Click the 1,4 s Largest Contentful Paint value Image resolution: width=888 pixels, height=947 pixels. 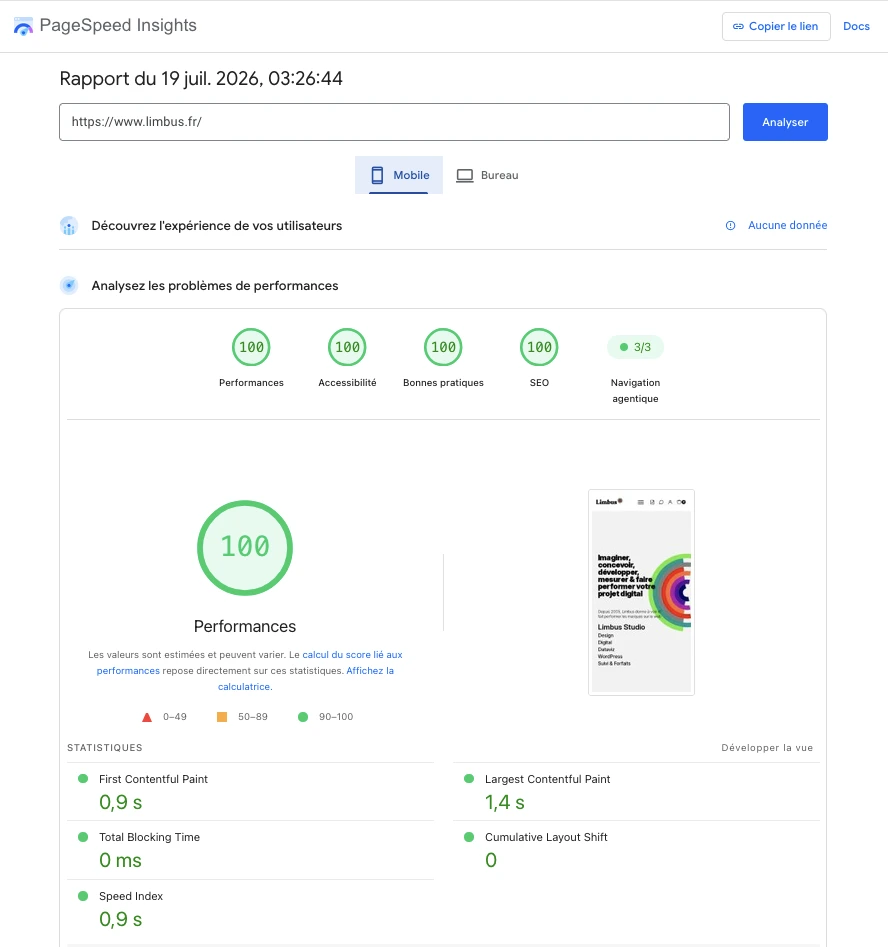(x=504, y=803)
